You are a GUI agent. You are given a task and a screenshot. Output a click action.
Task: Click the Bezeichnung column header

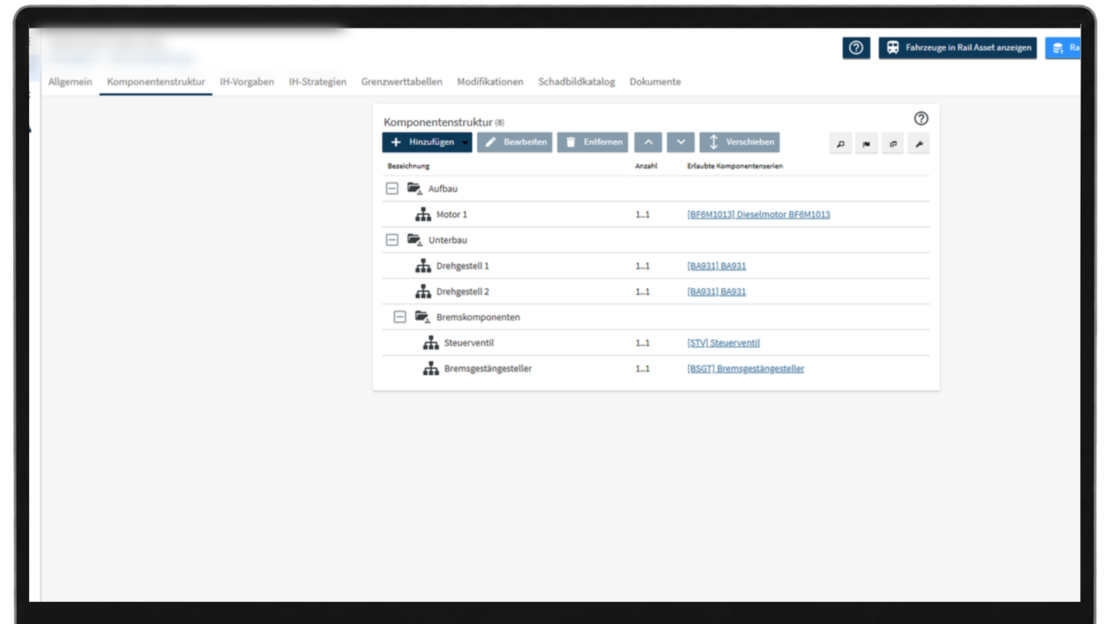click(408, 166)
